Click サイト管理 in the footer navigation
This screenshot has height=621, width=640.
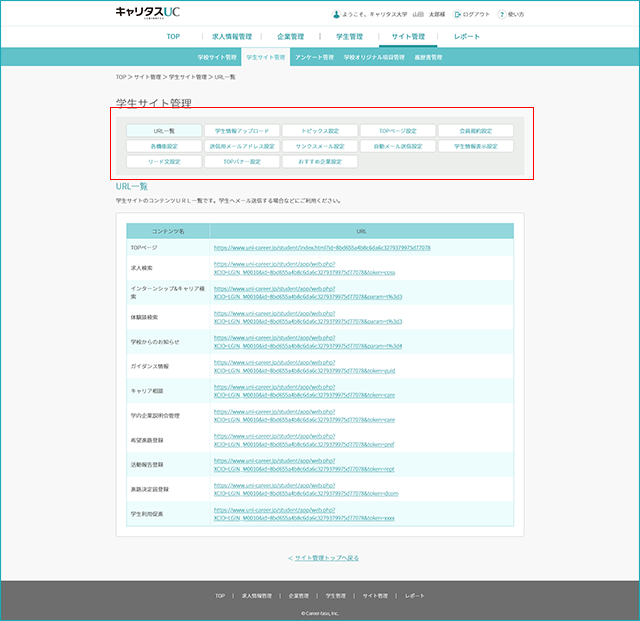coord(376,596)
